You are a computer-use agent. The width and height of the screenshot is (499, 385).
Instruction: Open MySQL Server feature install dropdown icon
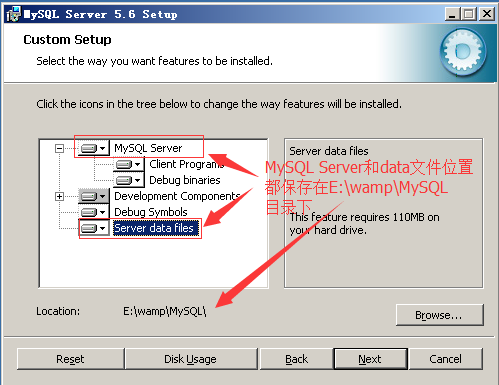[x=94, y=148]
